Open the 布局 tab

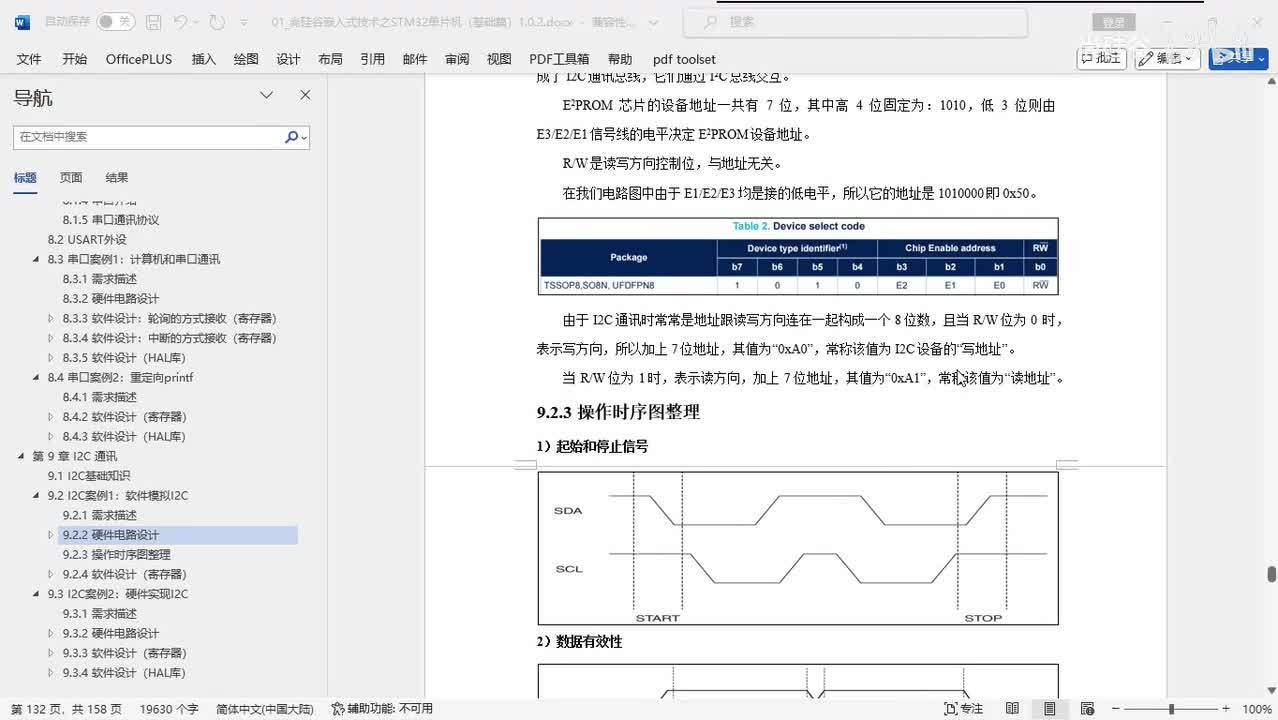(x=330, y=59)
